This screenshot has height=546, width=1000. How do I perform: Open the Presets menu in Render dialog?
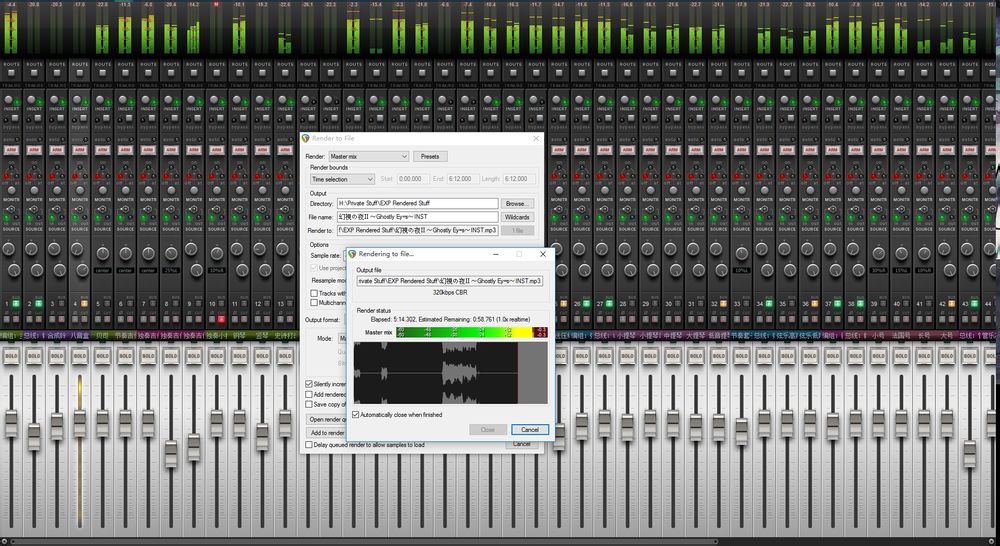tap(430, 157)
